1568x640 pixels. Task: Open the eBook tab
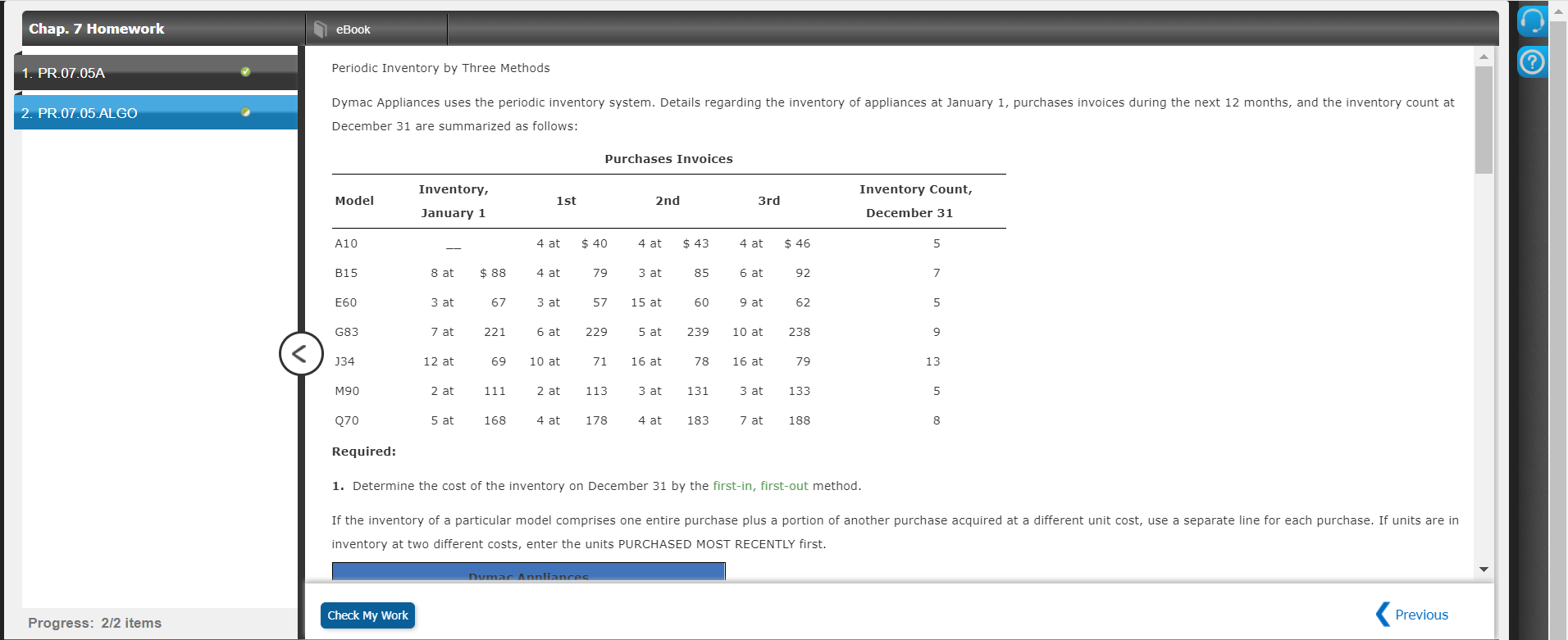coord(377,30)
